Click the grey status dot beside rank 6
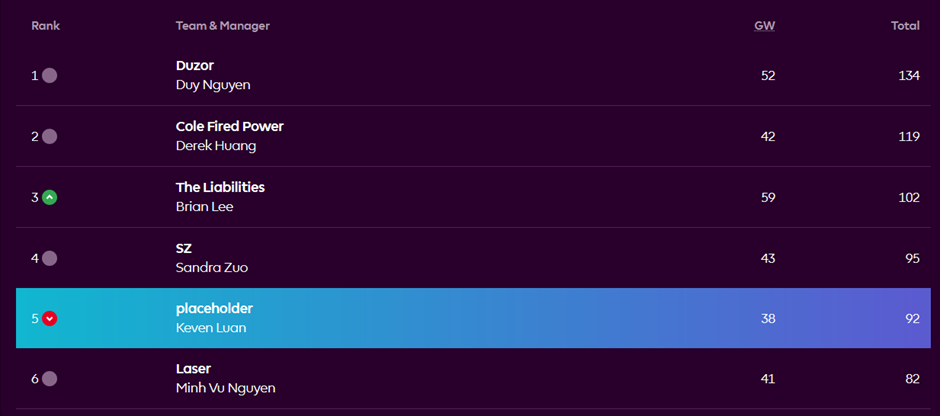Screen dimensions: 940x416 click(50, 379)
